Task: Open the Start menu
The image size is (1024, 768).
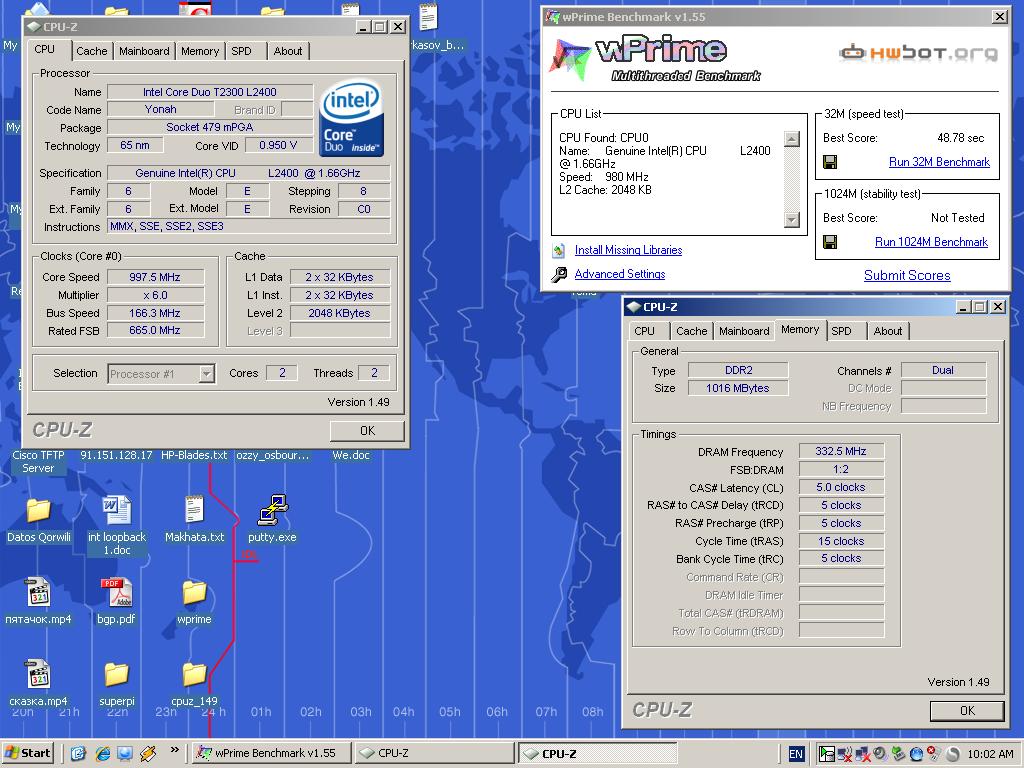Action: point(27,753)
